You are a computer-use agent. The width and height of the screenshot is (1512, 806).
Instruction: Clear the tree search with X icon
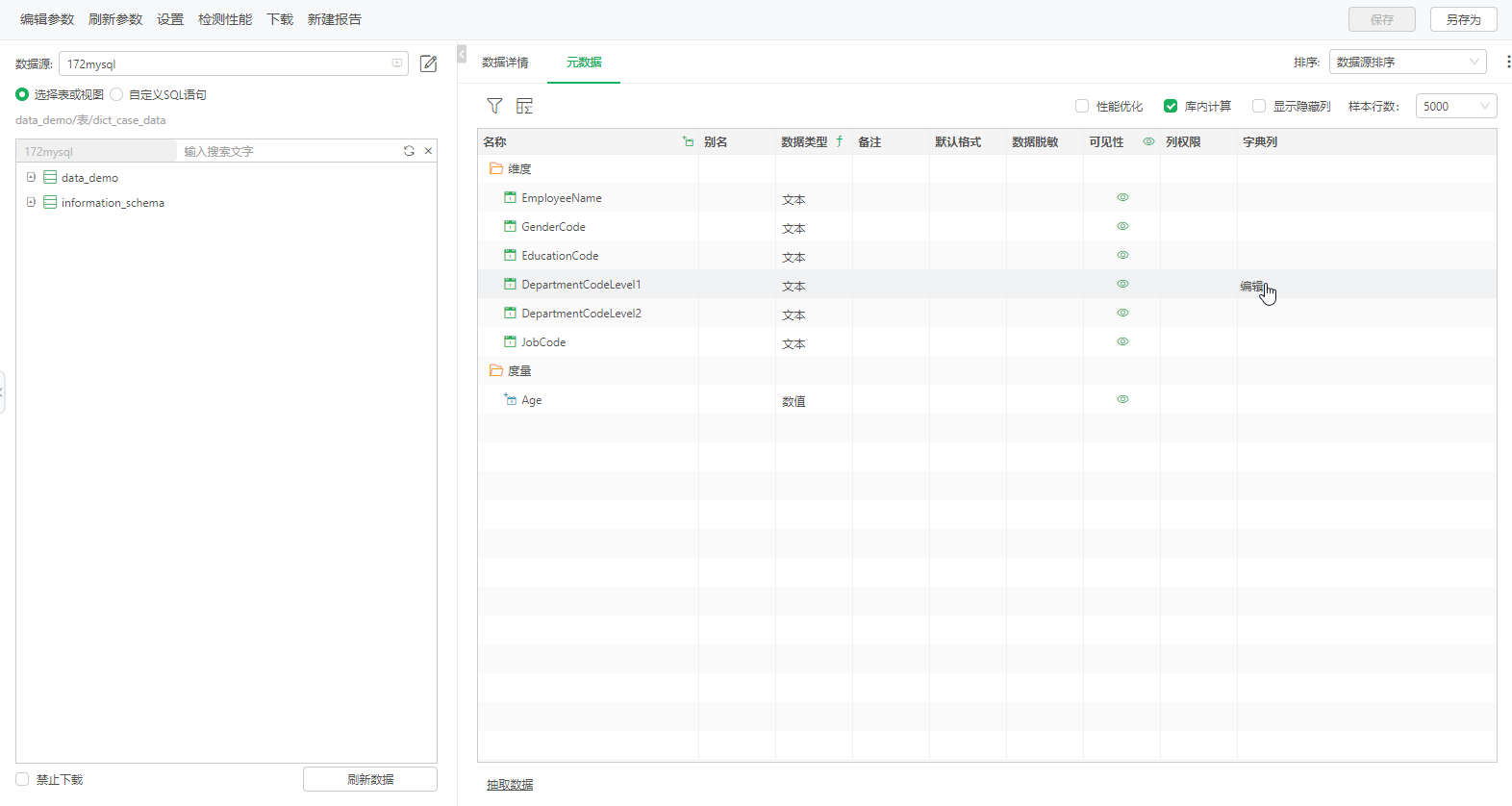[x=428, y=151]
